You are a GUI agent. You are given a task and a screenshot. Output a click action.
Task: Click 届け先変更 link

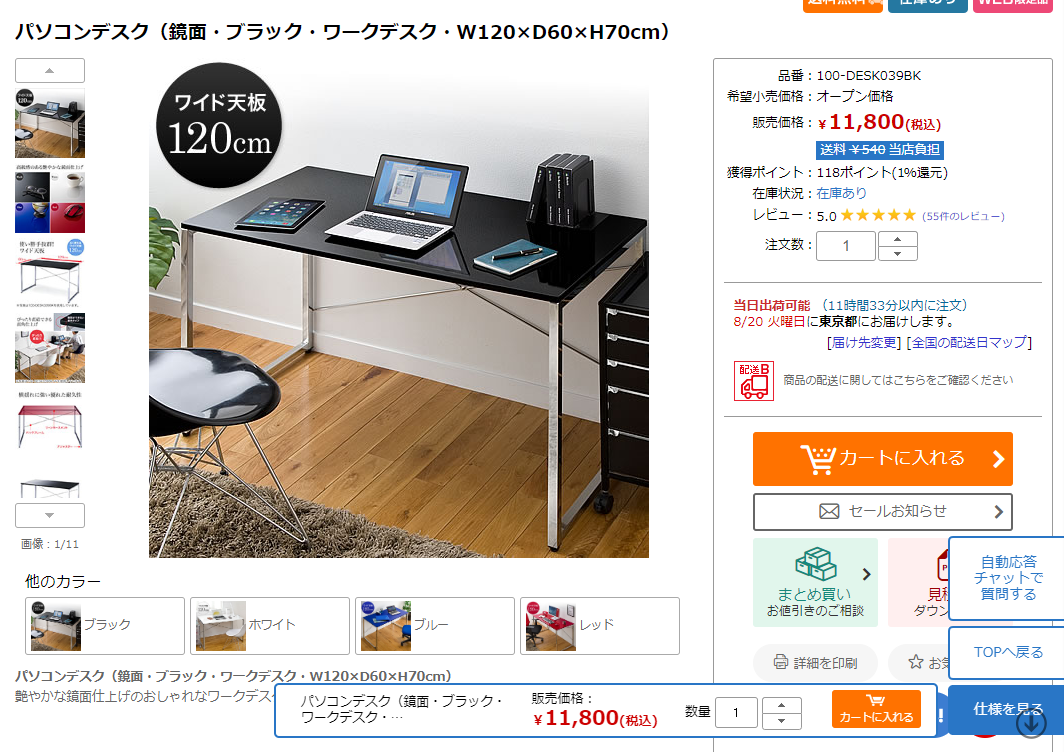tap(864, 343)
